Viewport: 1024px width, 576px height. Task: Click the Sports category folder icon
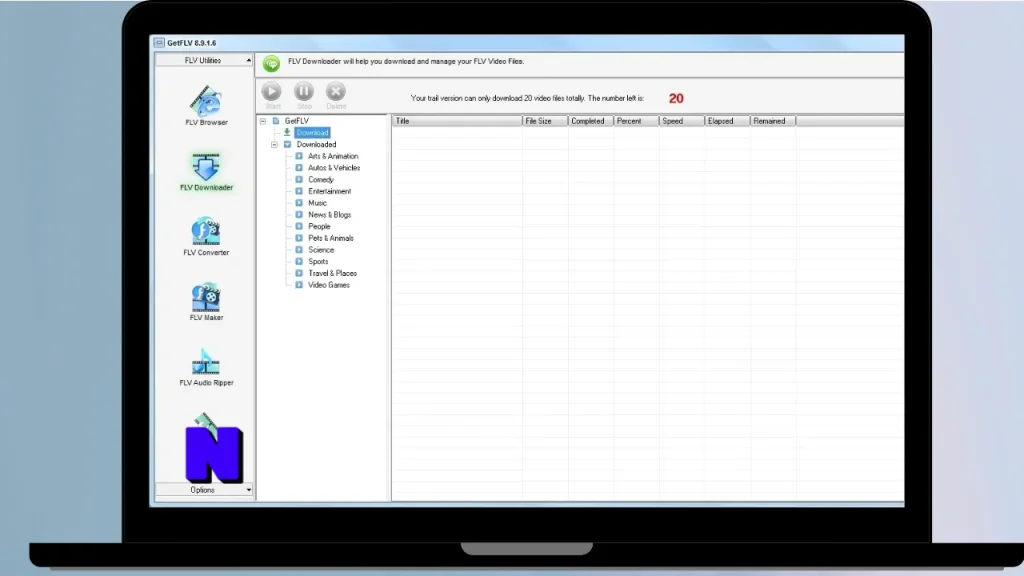(x=299, y=262)
